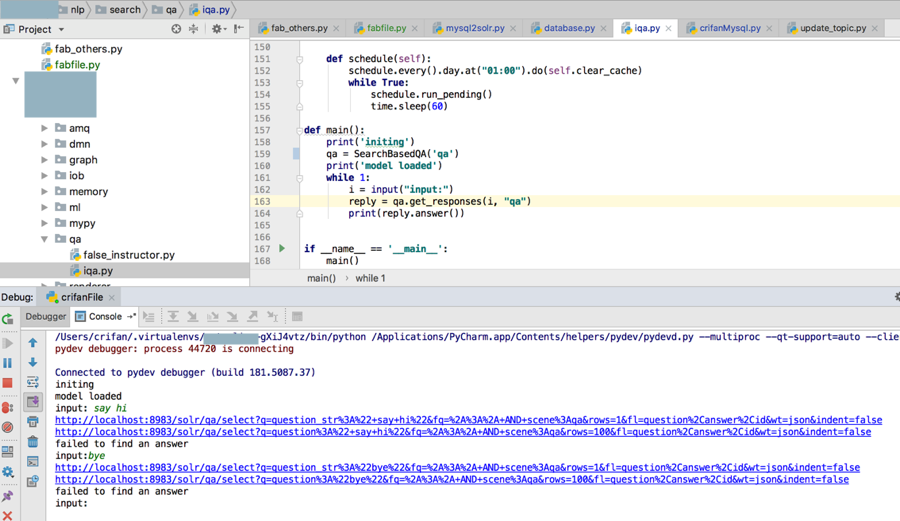
Task: Toggle soft-wrap in console toolbar
Action: click(x=33, y=382)
